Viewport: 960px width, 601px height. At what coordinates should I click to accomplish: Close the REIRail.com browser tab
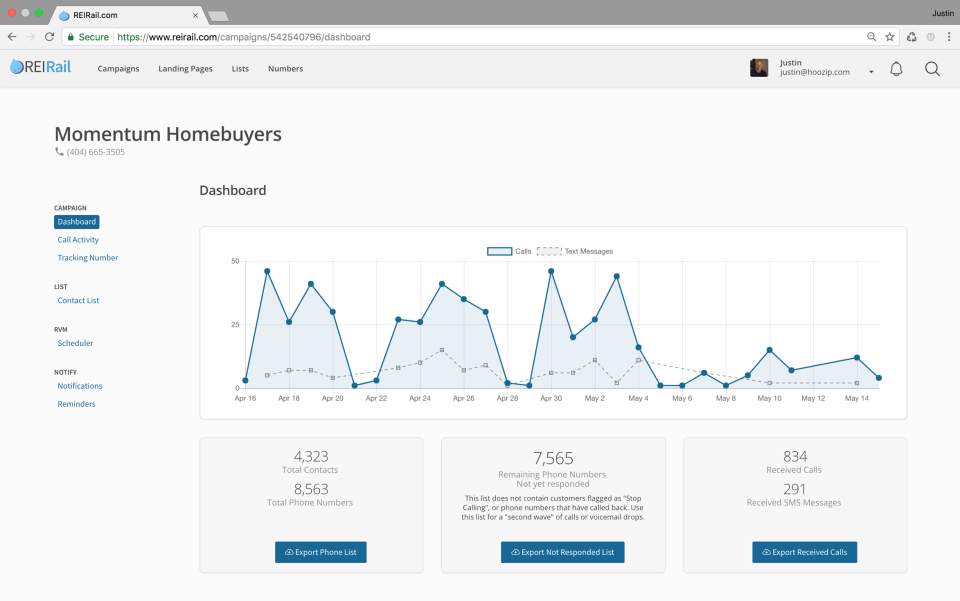coord(195,15)
